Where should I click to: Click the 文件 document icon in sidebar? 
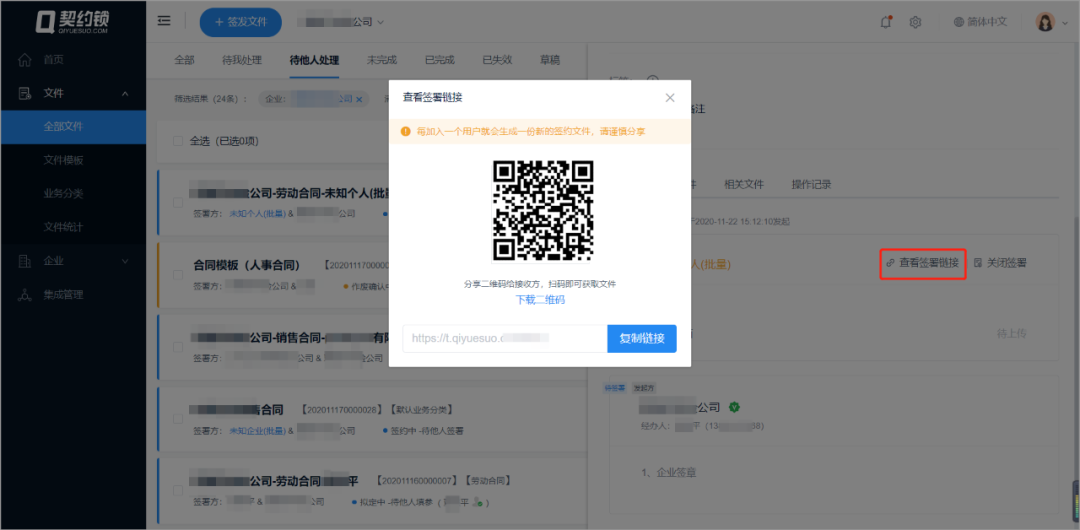pos(25,93)
